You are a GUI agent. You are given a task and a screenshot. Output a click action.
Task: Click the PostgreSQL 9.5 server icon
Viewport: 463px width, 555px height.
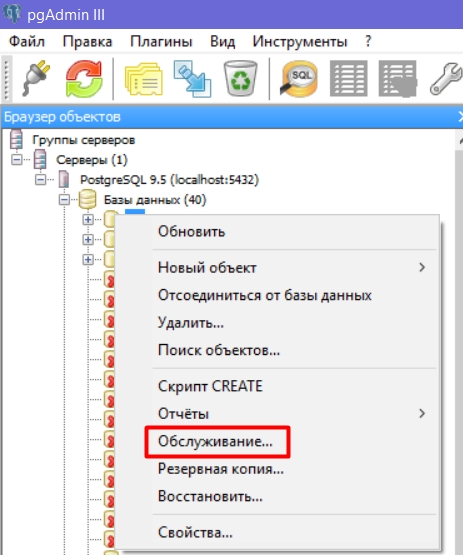click(x=64, y=179)
